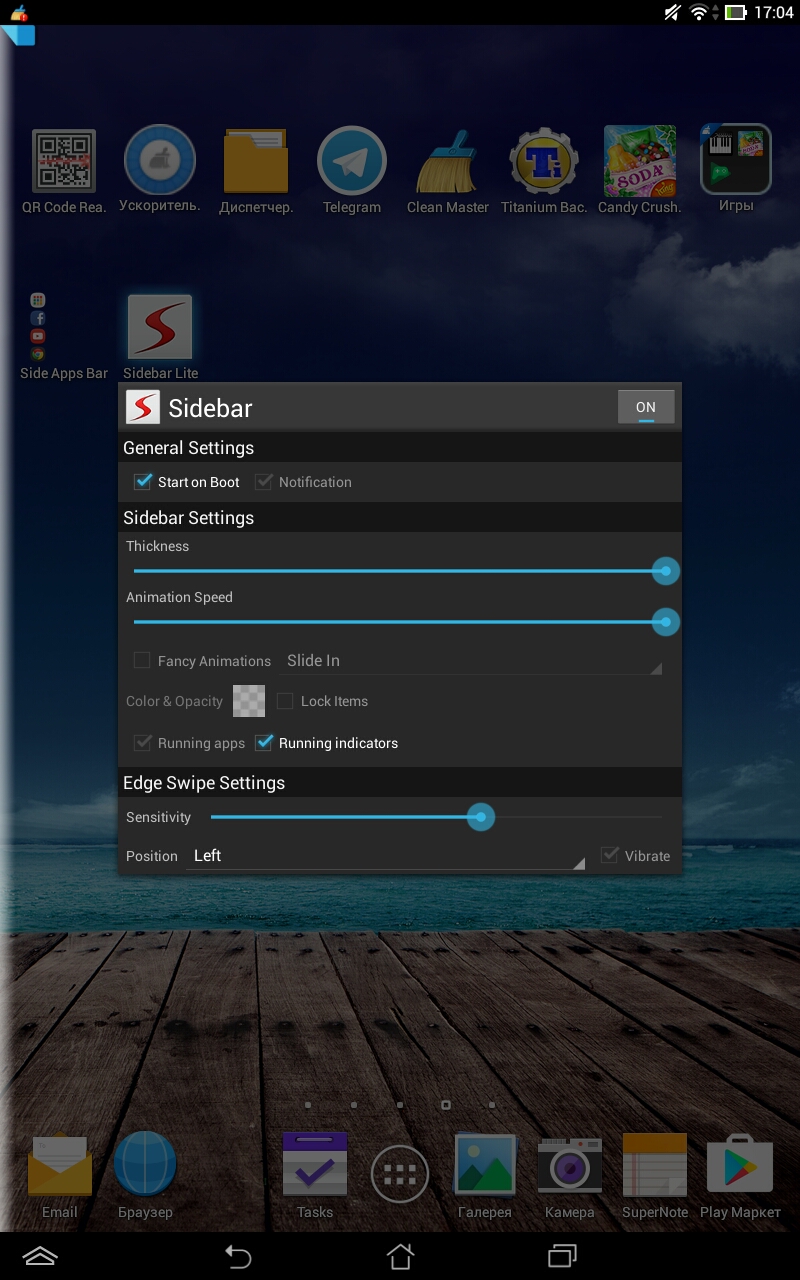Tap the notification icon in the status bar

(x=19, y=13)
